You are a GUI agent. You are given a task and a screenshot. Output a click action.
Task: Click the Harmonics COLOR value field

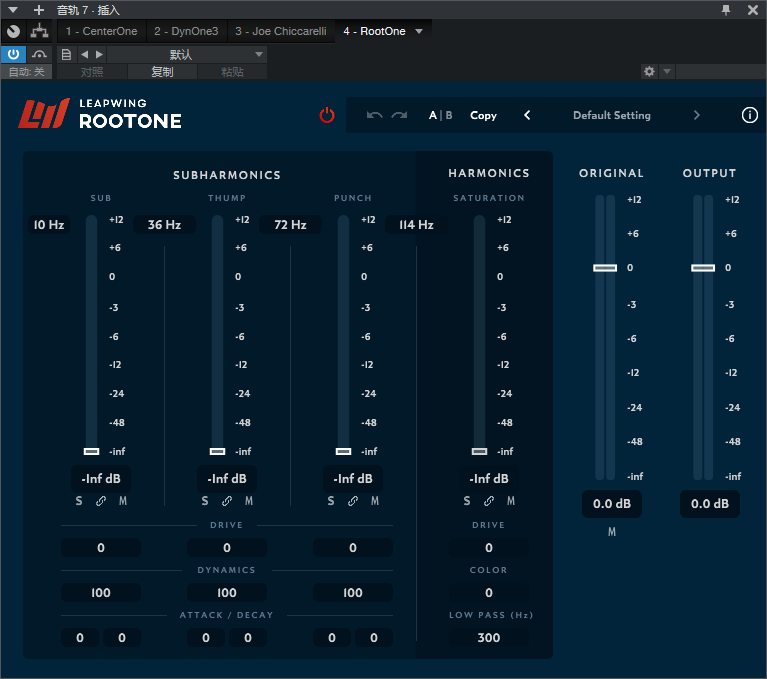click(489, 592)
